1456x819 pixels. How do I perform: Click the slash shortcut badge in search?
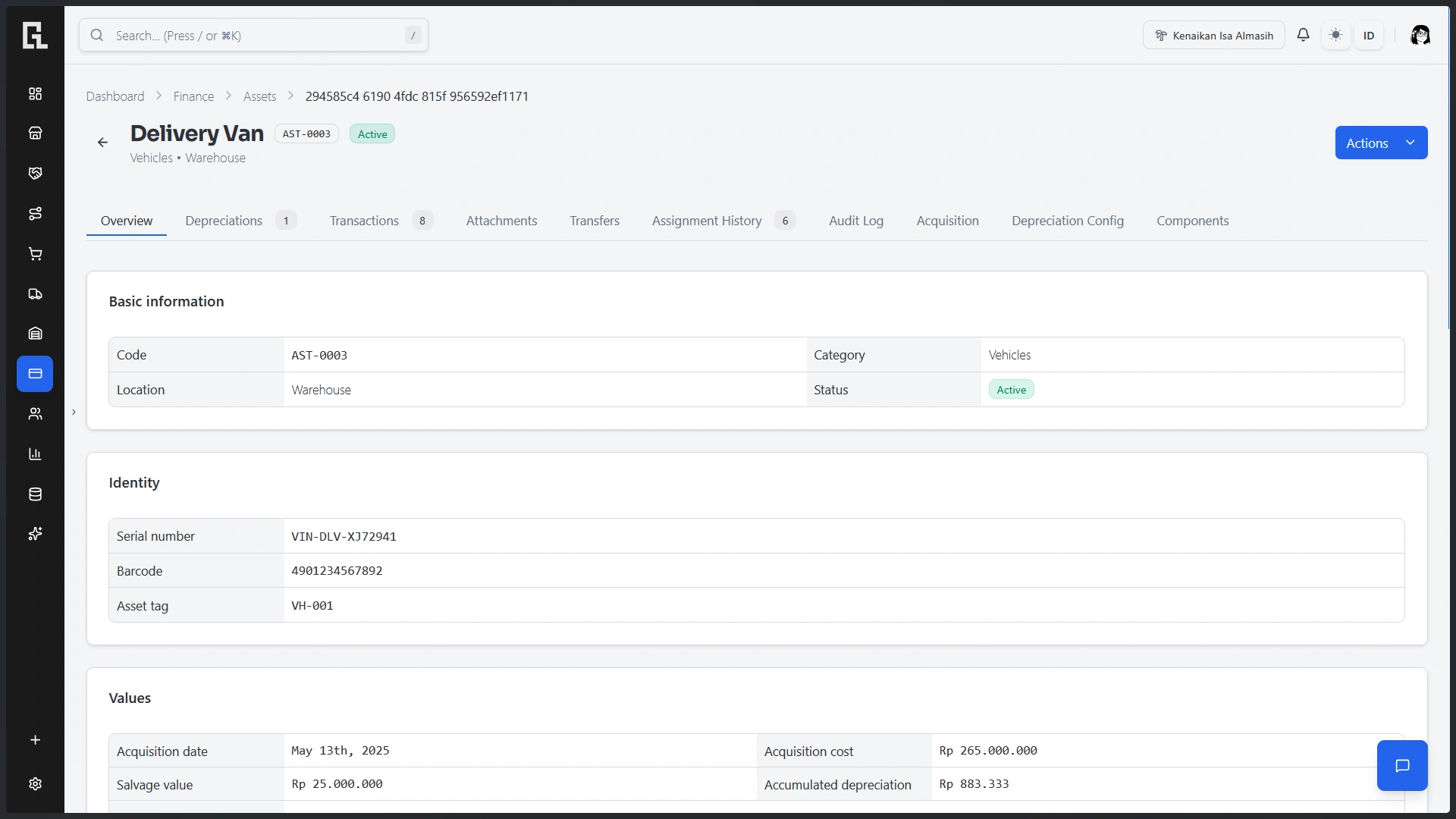tap(413, 35)
